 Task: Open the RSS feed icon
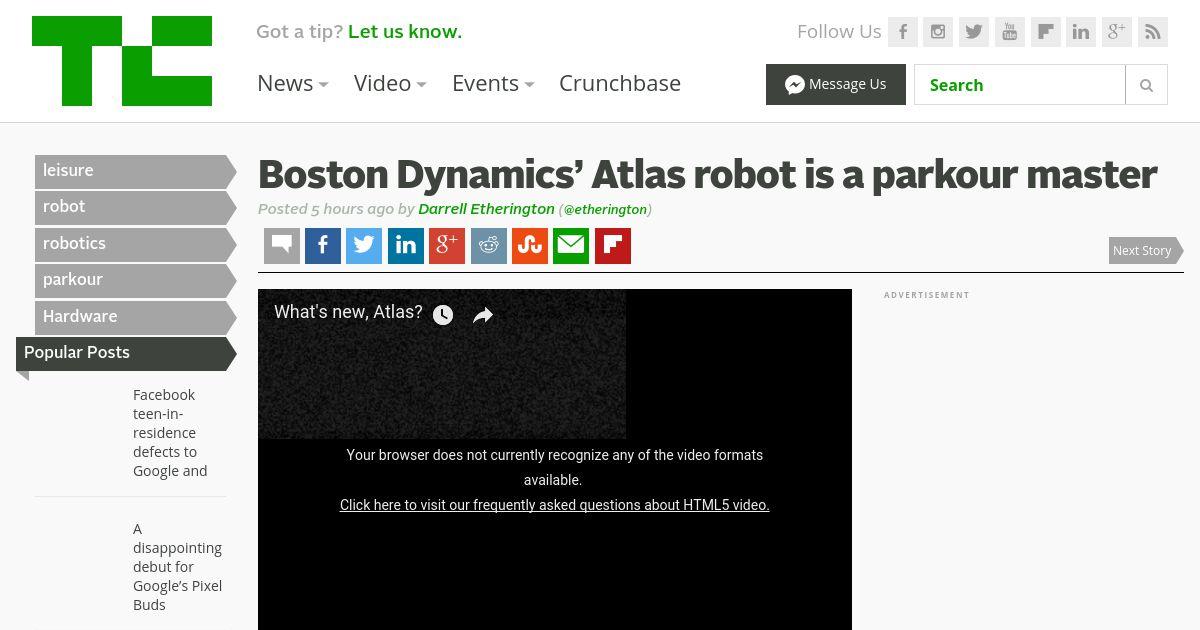pos(1153,32)
